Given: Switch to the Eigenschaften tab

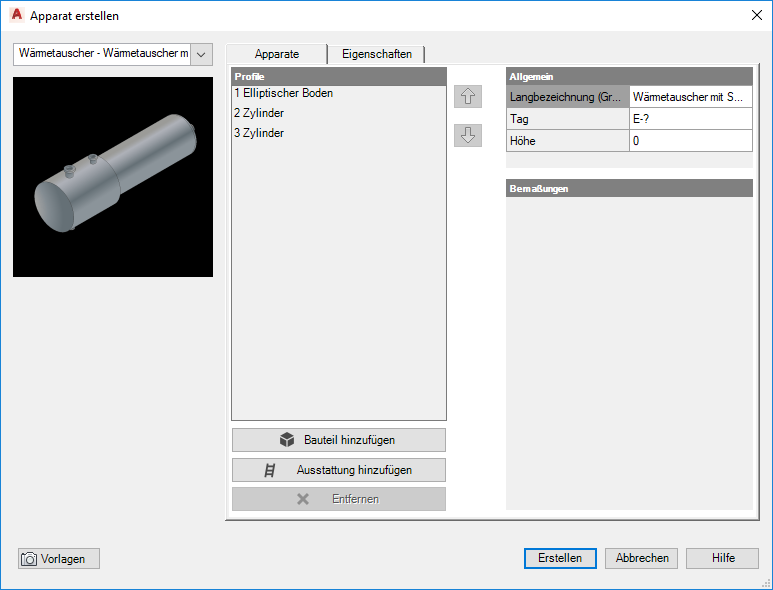Looking at the screenshot, I should [377, 54].
